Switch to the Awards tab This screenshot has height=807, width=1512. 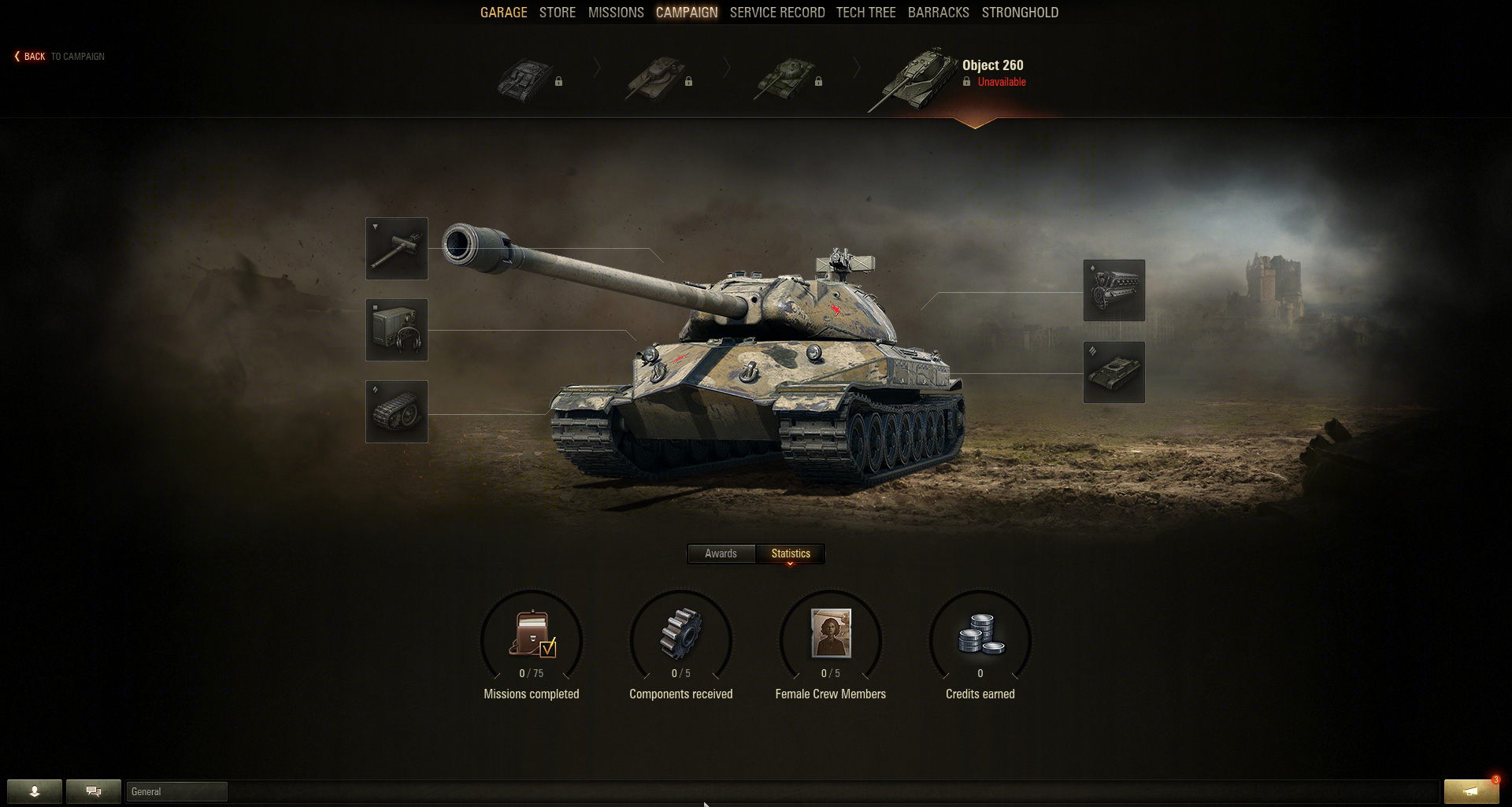pyautogui.click(x=721, y=553)
